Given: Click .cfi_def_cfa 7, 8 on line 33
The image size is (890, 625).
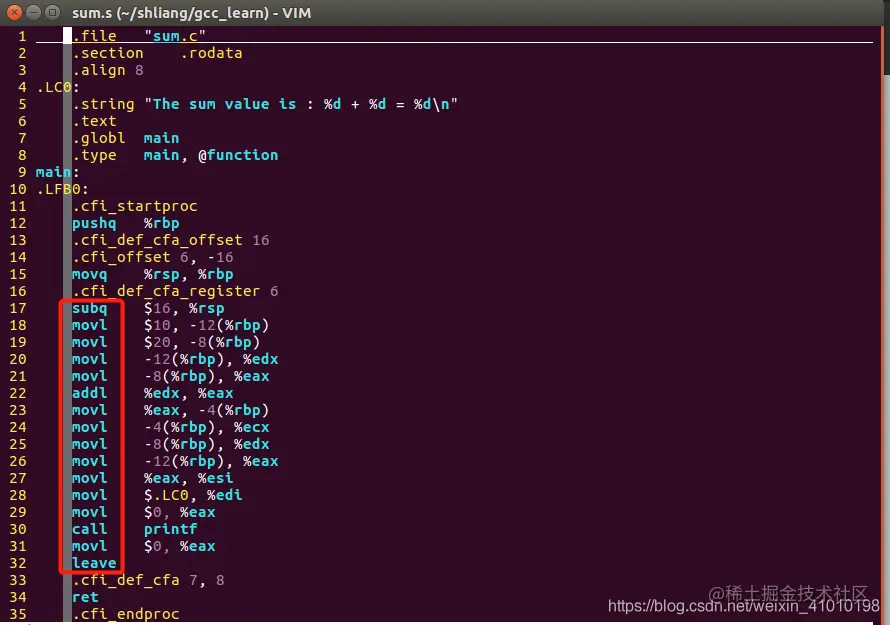Looking at the screenshot, I should 148,581.
